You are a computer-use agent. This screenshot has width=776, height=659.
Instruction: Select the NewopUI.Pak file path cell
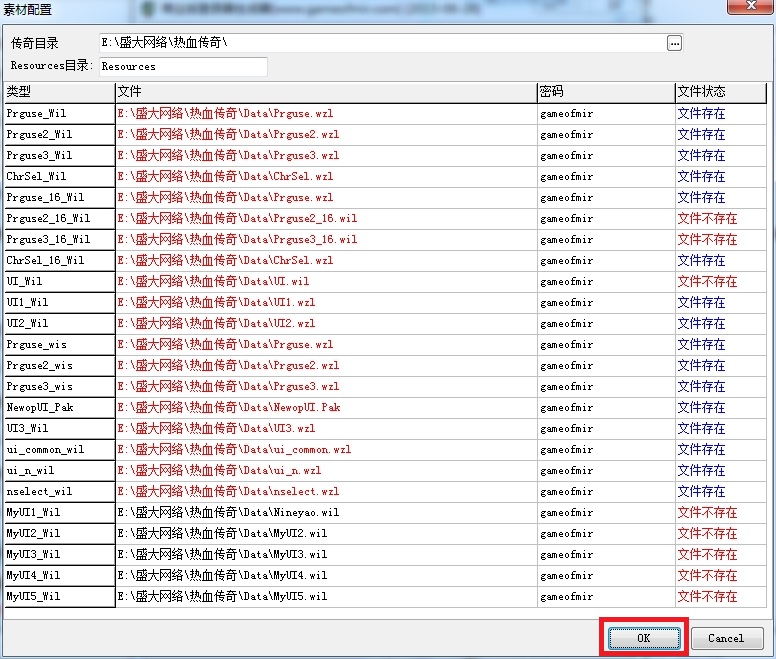325,408
